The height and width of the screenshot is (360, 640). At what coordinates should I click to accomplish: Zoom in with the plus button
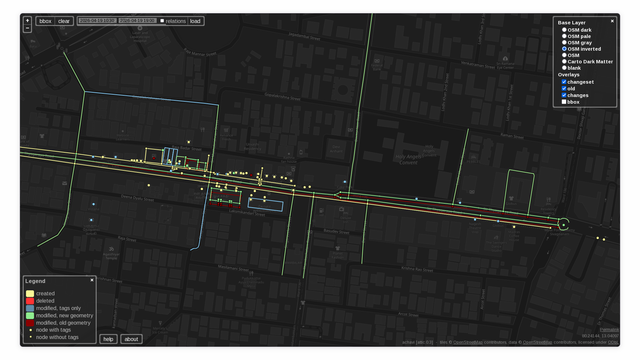pos(27,20)
